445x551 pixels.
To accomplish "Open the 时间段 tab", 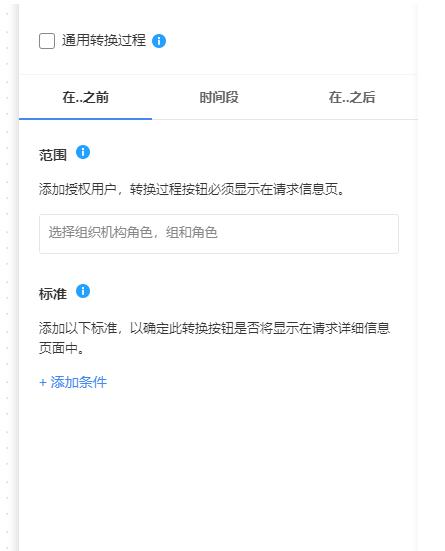I will [x=219, y=97].
